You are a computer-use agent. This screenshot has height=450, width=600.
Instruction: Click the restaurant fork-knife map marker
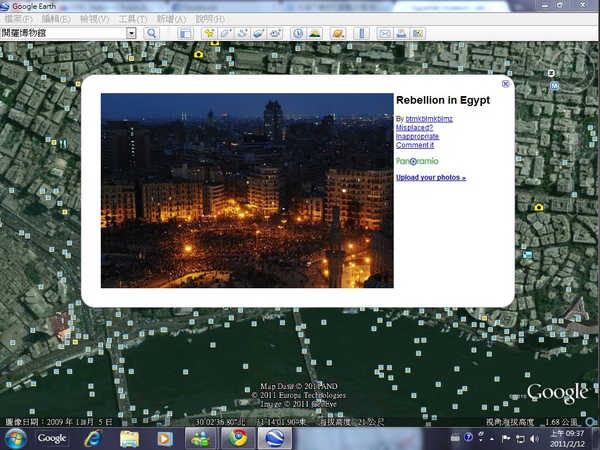click(63, 143)
